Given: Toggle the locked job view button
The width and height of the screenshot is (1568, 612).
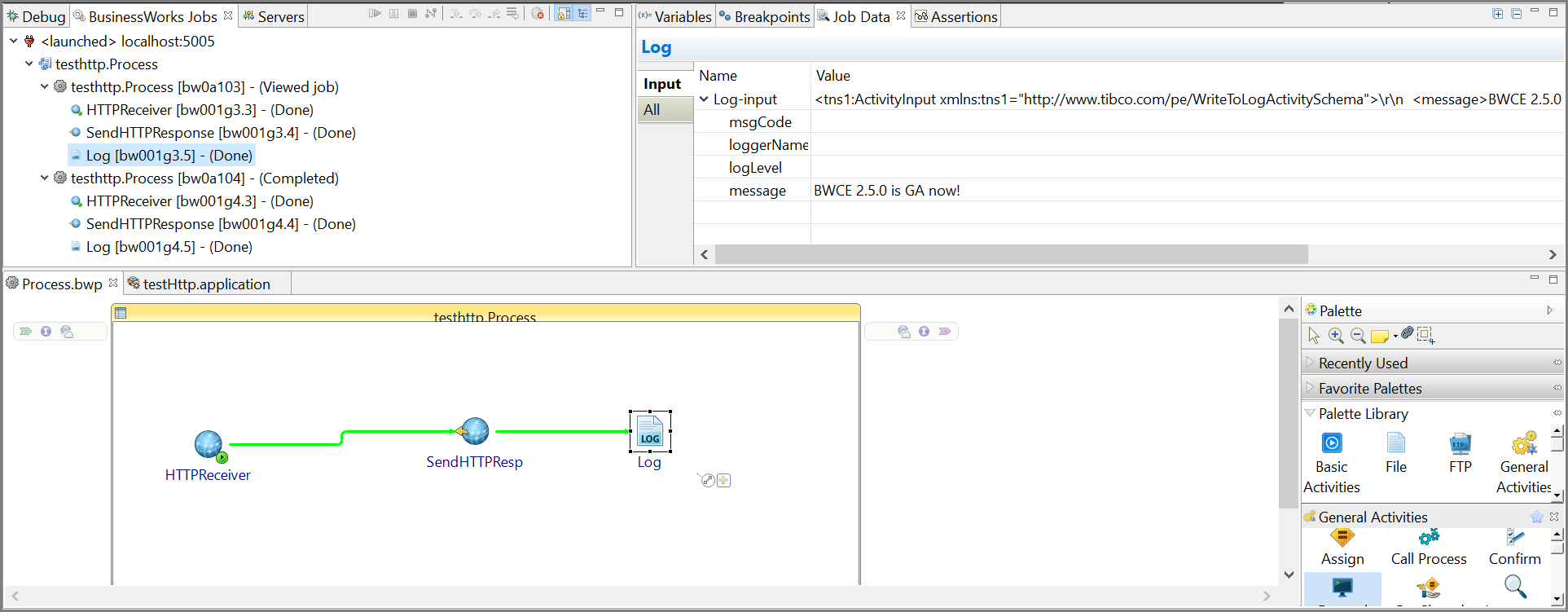Looking at the screenshot, I should coord(564,14).
